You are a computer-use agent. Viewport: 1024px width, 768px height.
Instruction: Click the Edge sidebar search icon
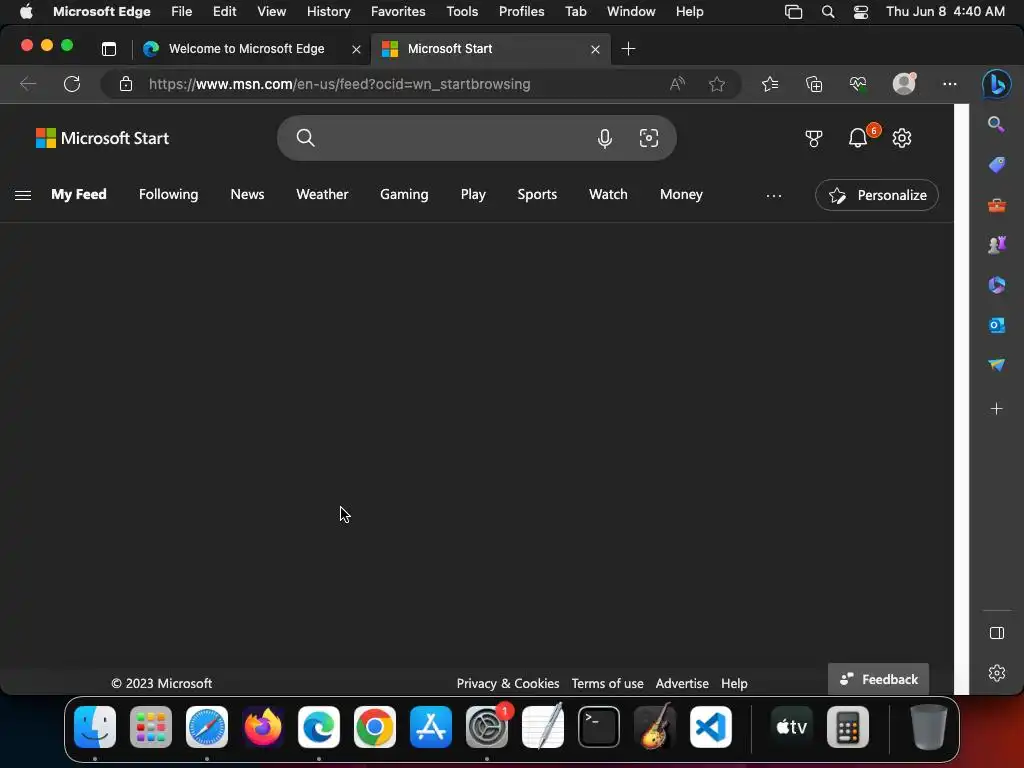tap(997, 124)
